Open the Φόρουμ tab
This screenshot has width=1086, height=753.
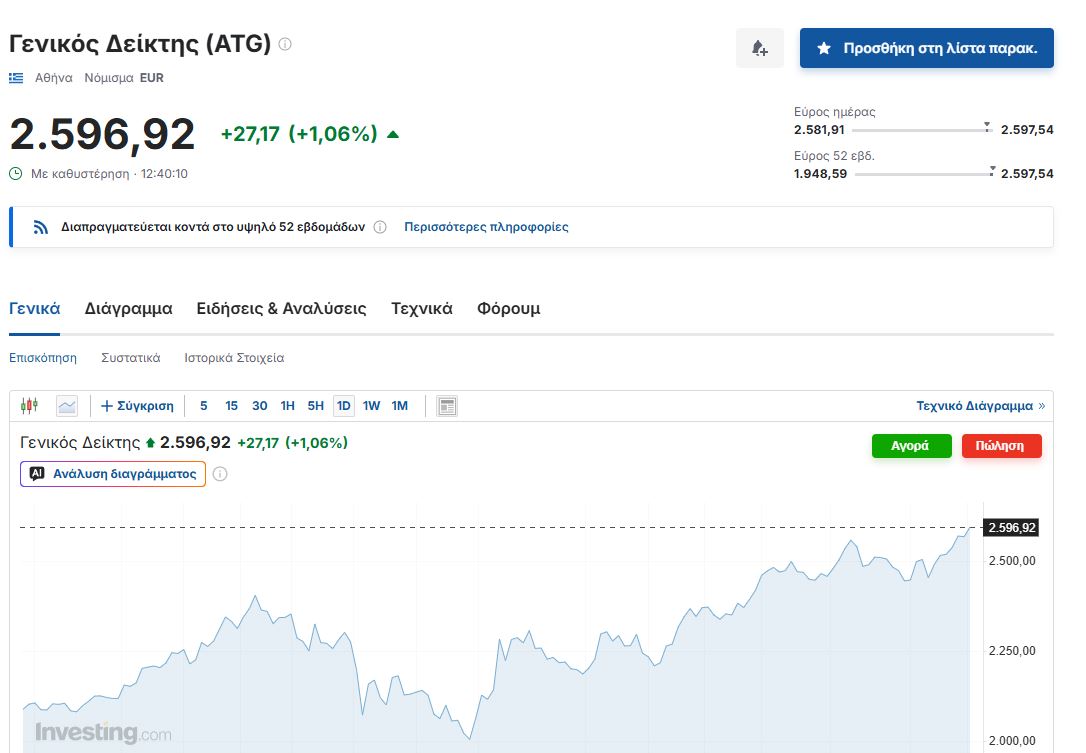coord(508,309)
